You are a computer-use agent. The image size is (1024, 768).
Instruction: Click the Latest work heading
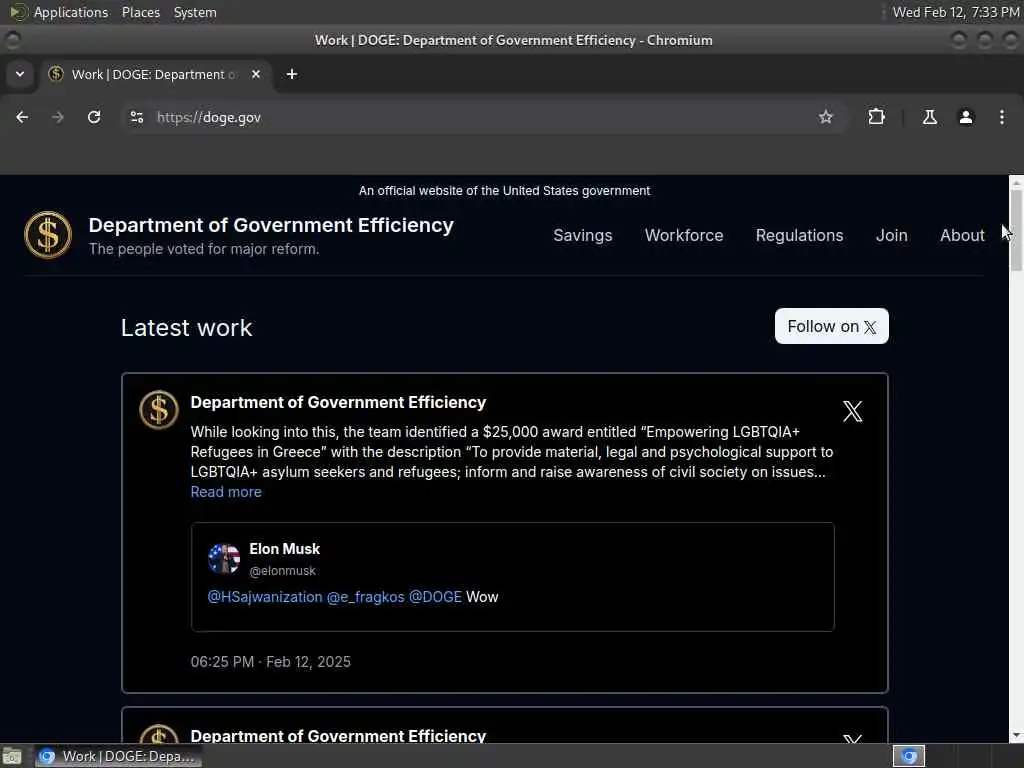pyautogui.click(x=187, y=328)
